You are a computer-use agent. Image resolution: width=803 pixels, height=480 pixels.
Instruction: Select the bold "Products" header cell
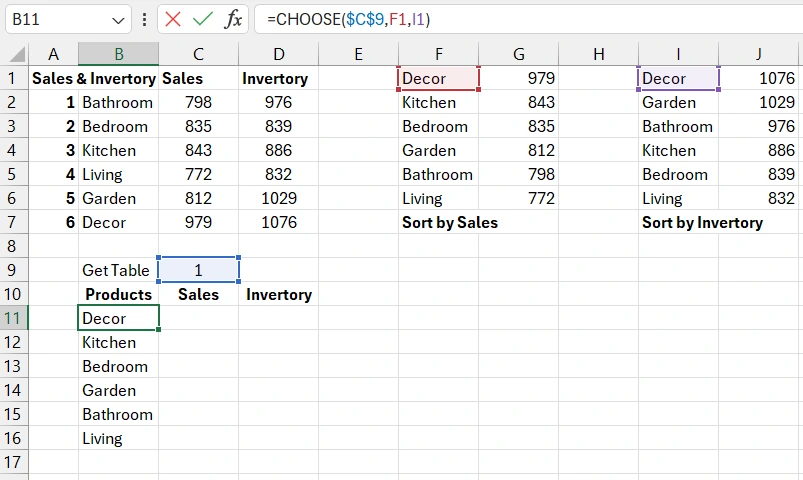pos(118,294)
